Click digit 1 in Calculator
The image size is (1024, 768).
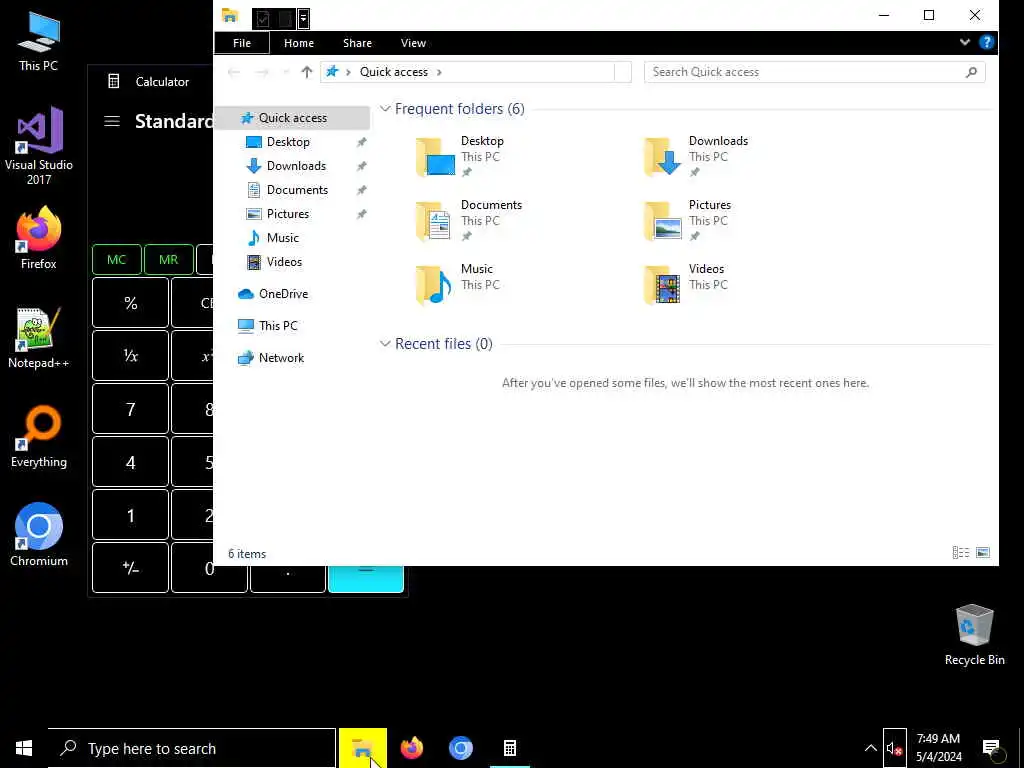[131, 516]
